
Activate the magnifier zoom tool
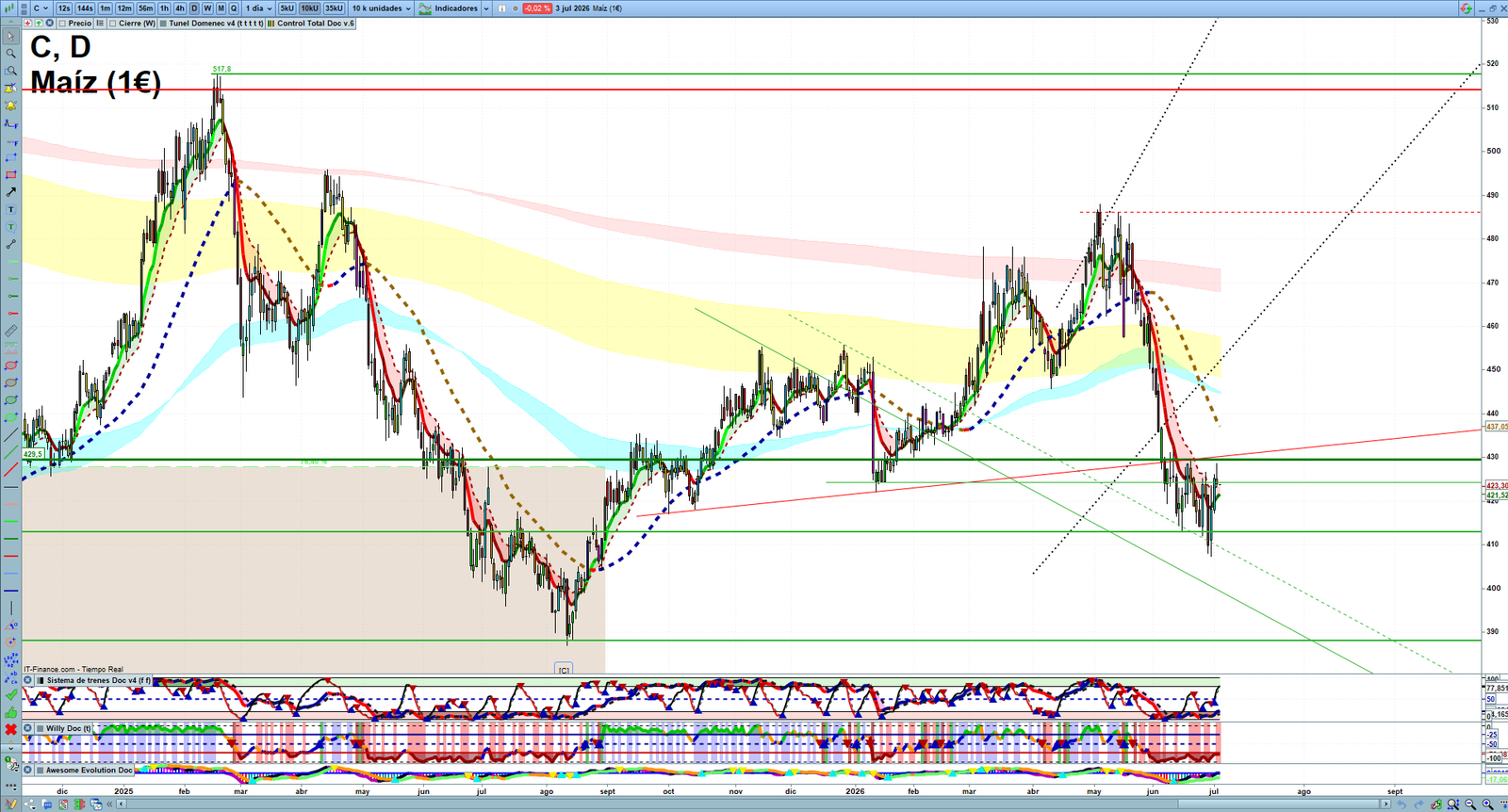[x=11, y=53]
